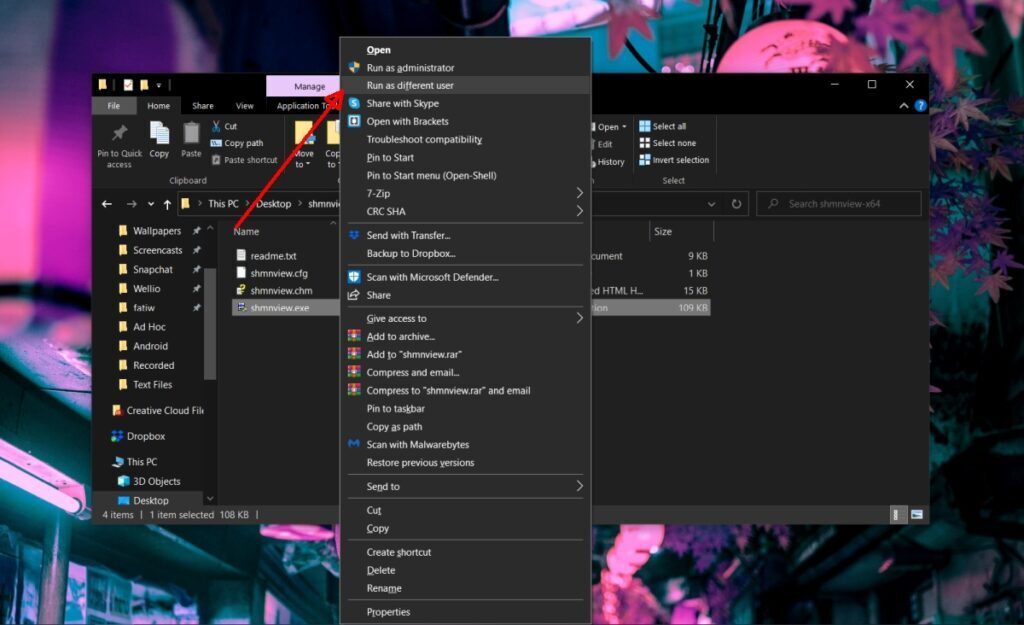The height and width of the screenshot is (625, 1024).
Task: Click the Pin to Quick access icon
Action: pos(119,134)
